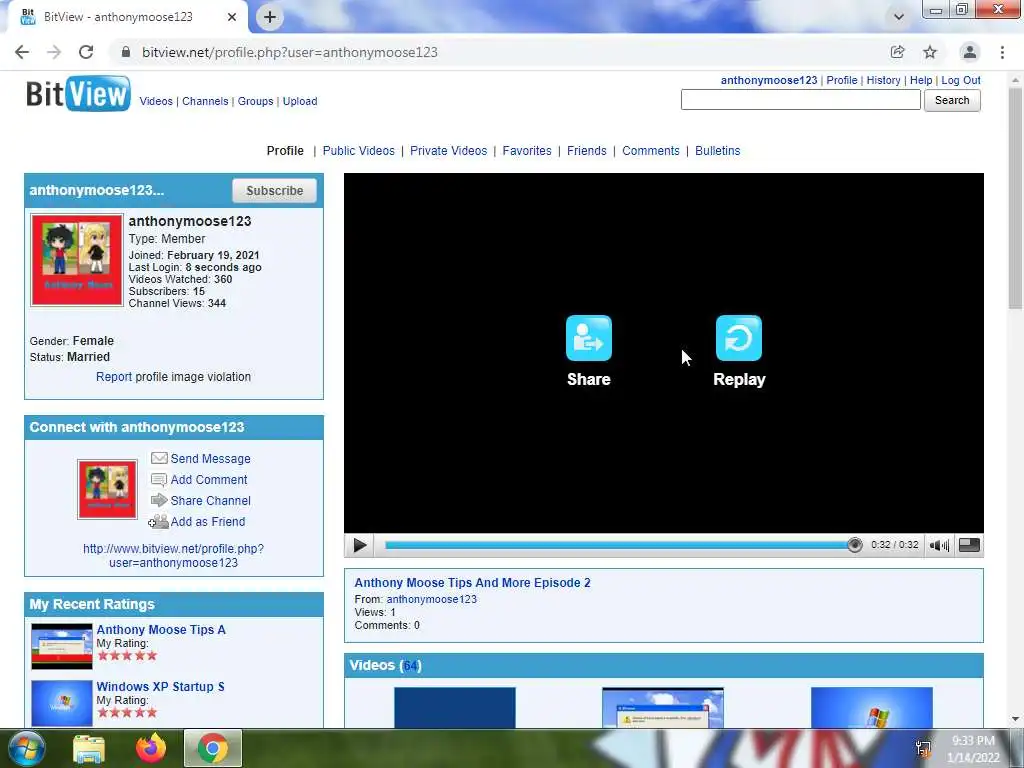Rate Anthony Moose Tips with fifth star

coord(152,656)
